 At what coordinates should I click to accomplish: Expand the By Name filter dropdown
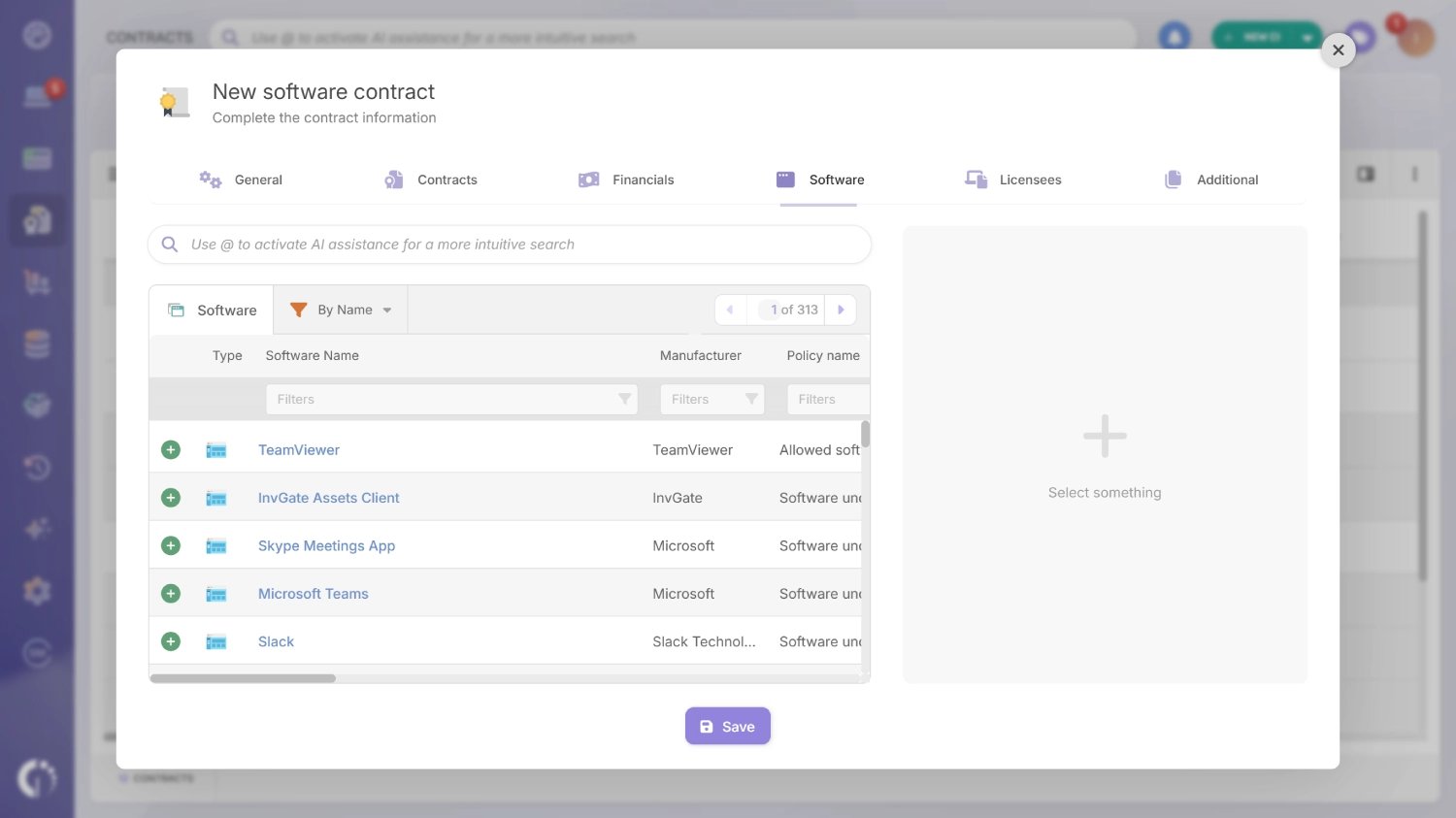[342, 310]
